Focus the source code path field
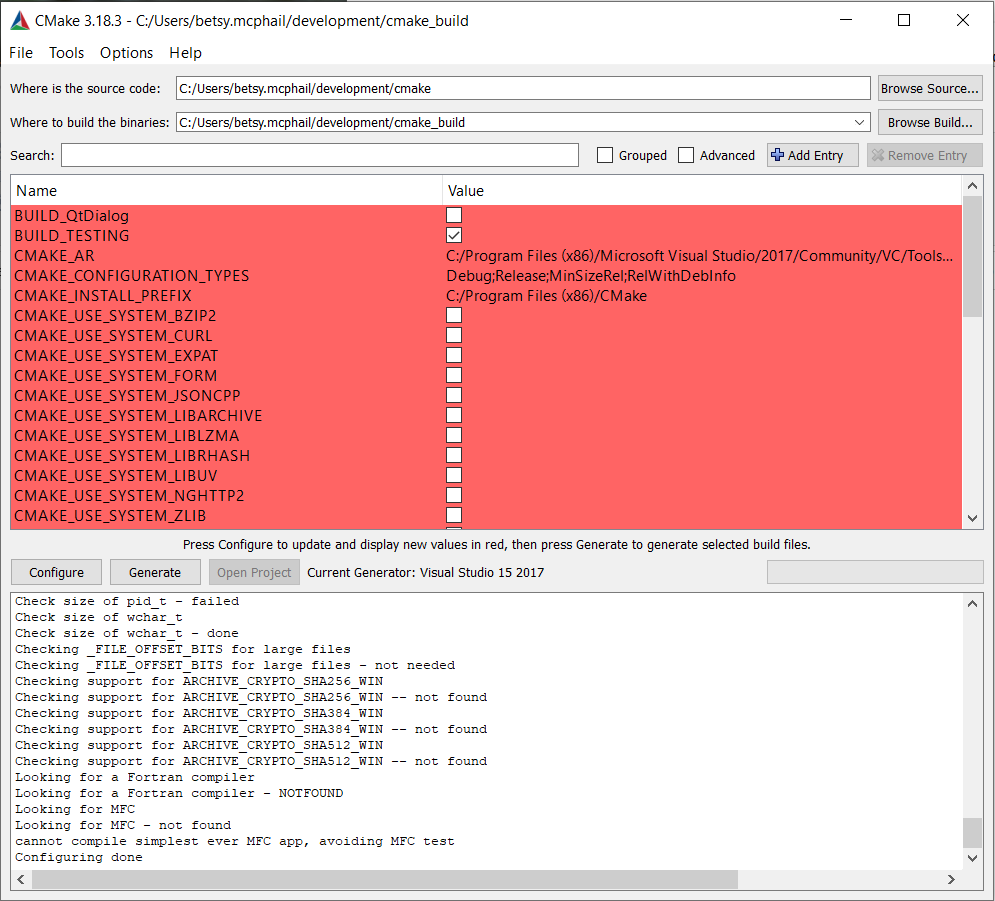 pyautogui.click(x=523, y=88)
